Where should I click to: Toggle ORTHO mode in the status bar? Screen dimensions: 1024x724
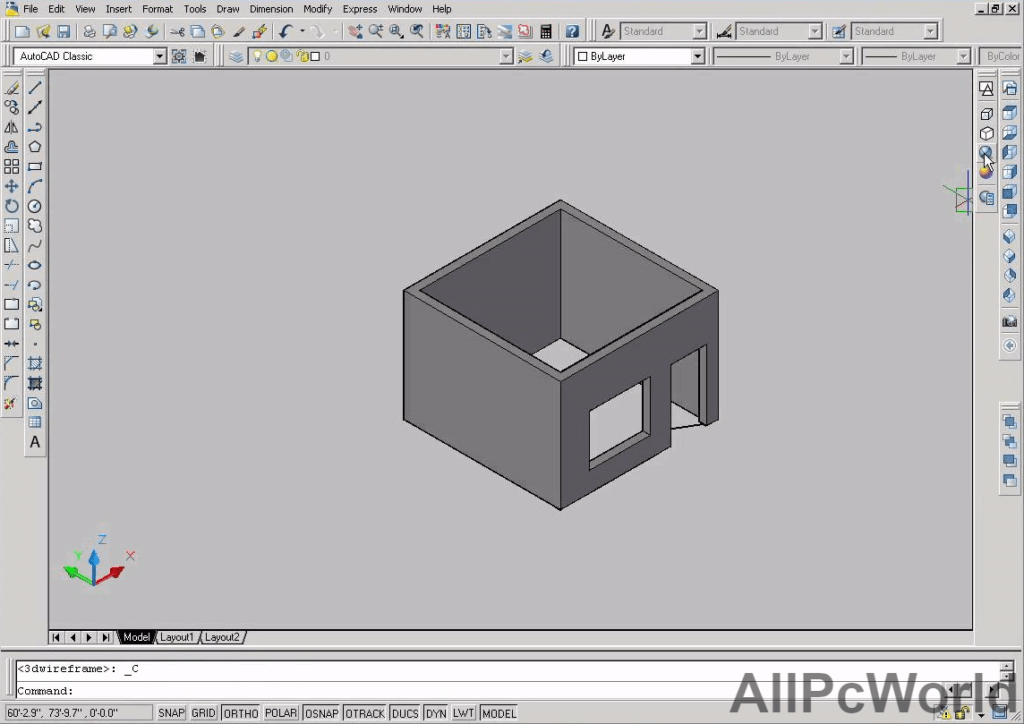[240, 712]
